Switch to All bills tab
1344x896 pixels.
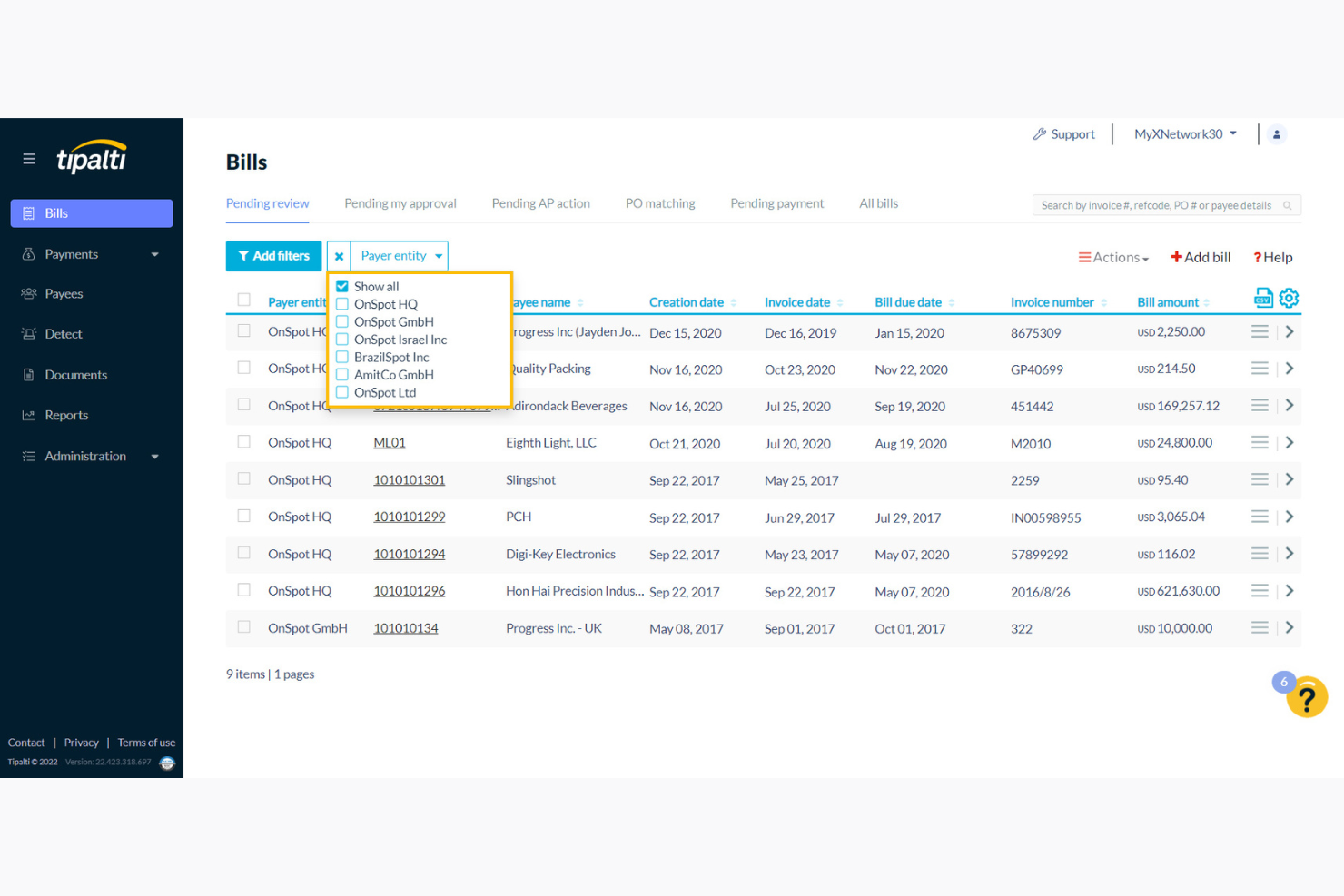(879, 203)
